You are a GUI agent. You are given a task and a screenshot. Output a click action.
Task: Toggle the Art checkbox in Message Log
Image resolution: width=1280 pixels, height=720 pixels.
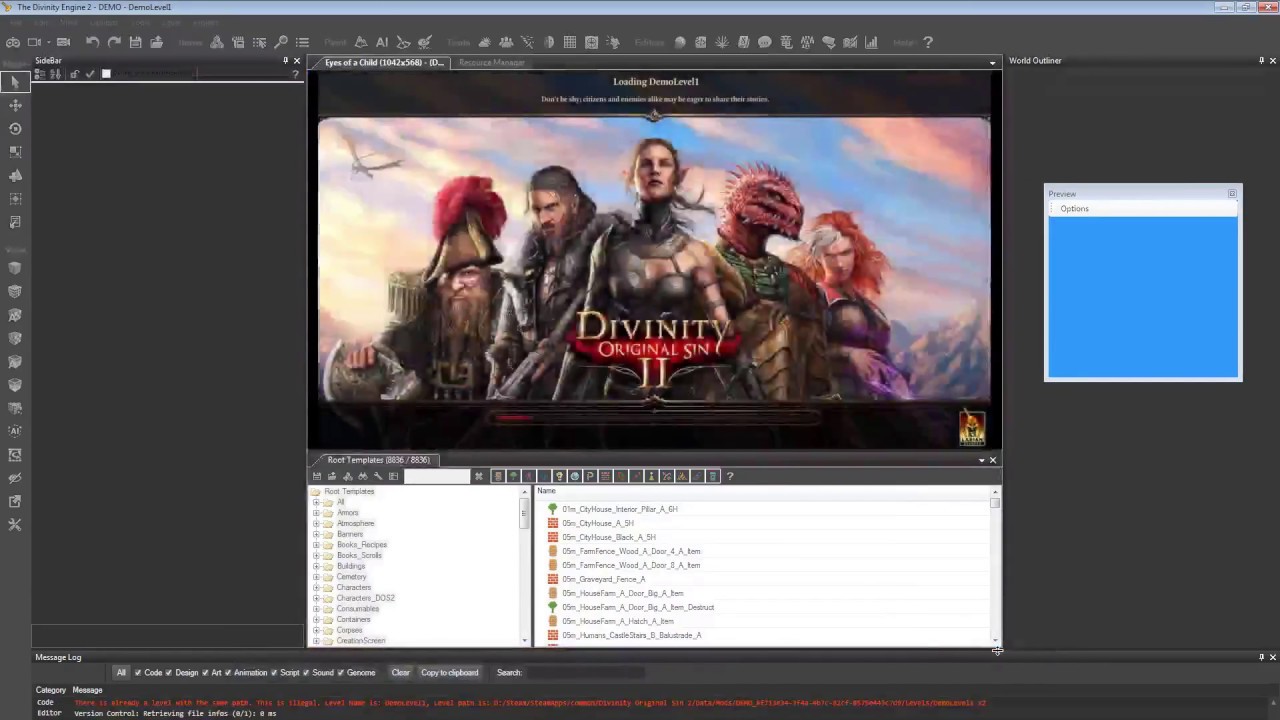[205, 672]
